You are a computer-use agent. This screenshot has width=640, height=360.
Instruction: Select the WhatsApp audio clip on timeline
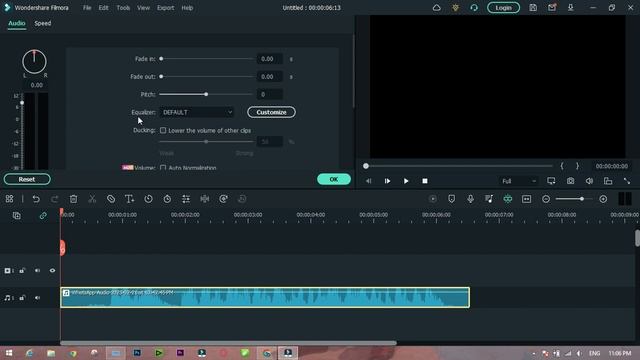[x=265, y=298]
